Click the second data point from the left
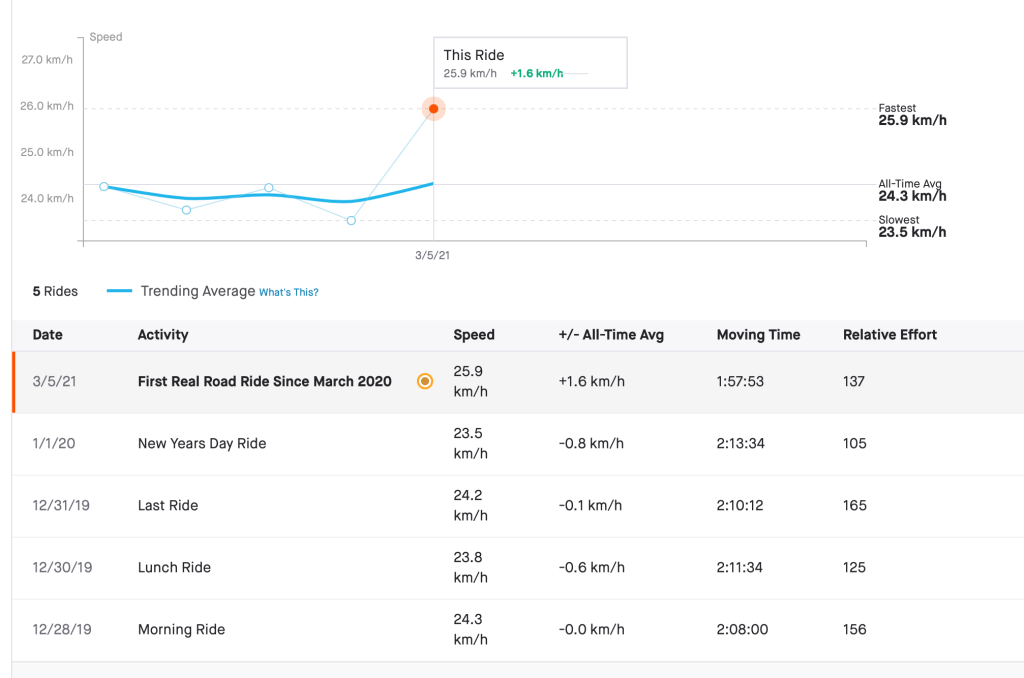Screen dimensions: 1024x678 [x=186, y=210]
